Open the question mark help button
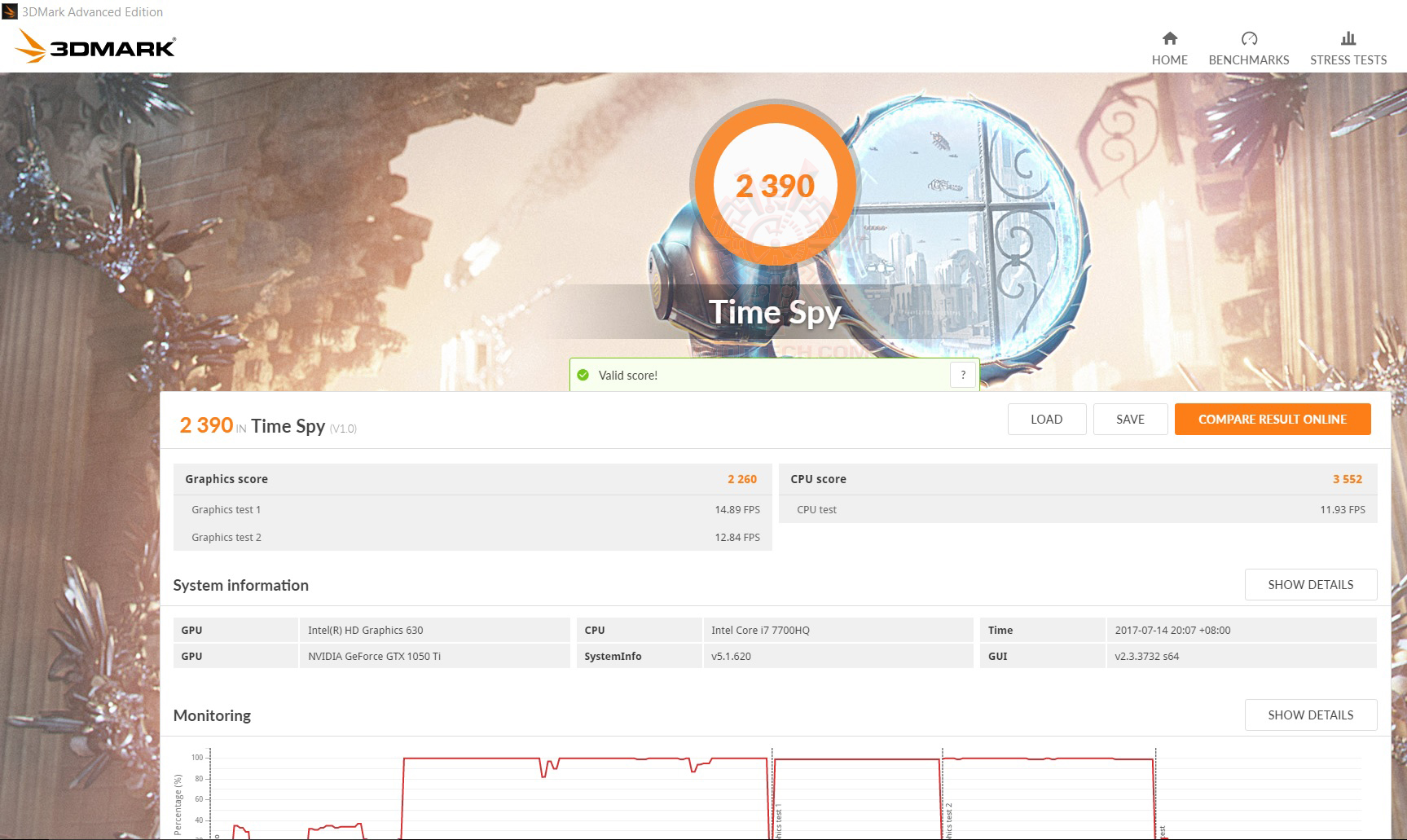 pos(963,375)
